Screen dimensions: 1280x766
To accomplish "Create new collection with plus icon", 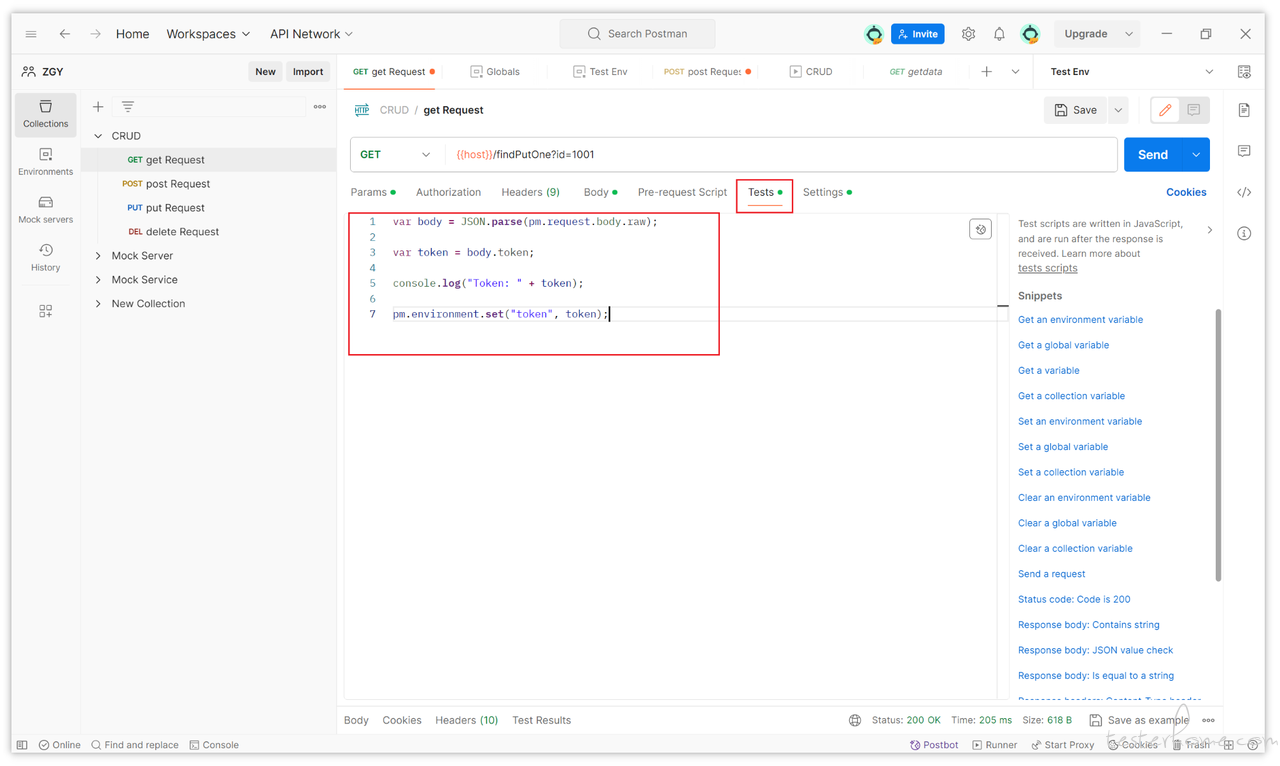I will 98,106.
